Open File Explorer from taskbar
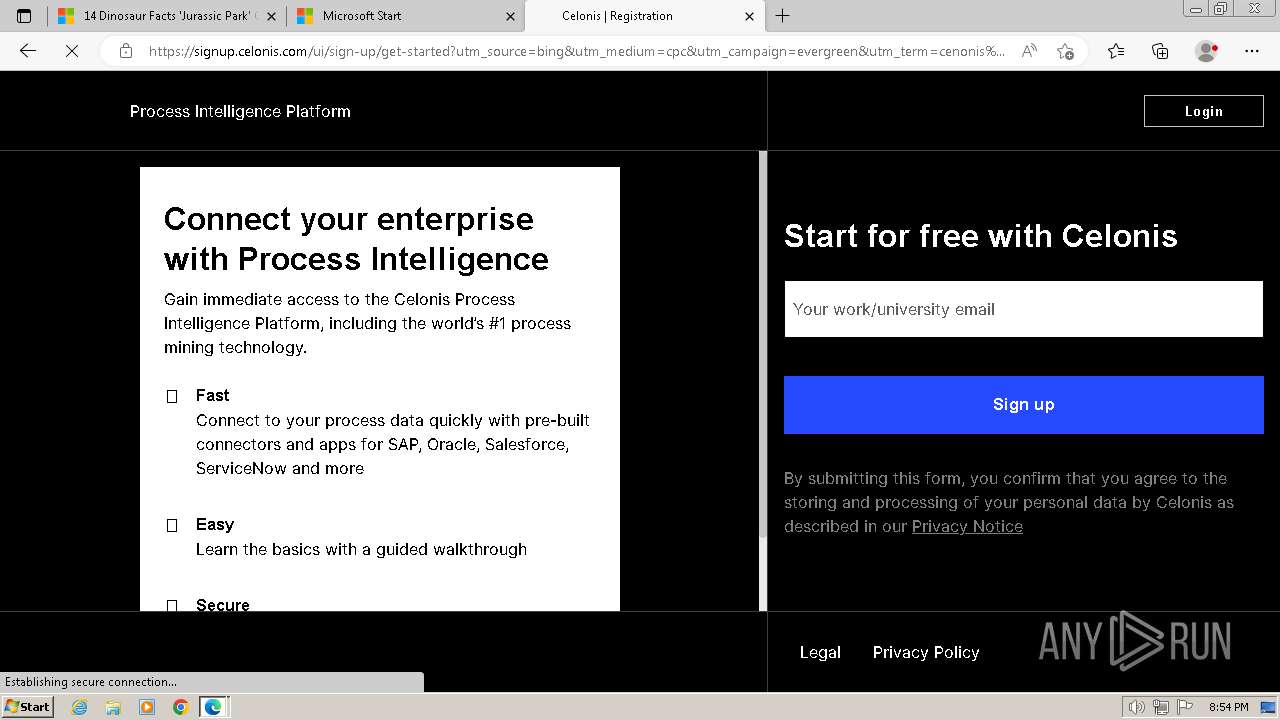 [x=113, y=707]
